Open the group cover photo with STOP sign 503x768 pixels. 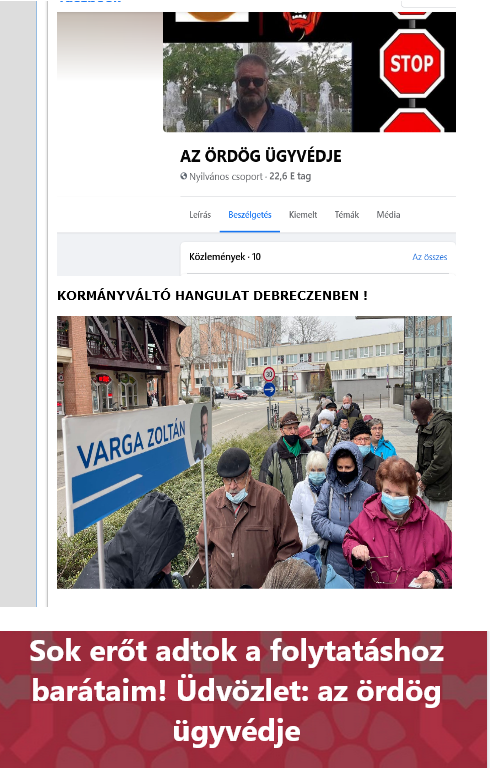(310, 72)
